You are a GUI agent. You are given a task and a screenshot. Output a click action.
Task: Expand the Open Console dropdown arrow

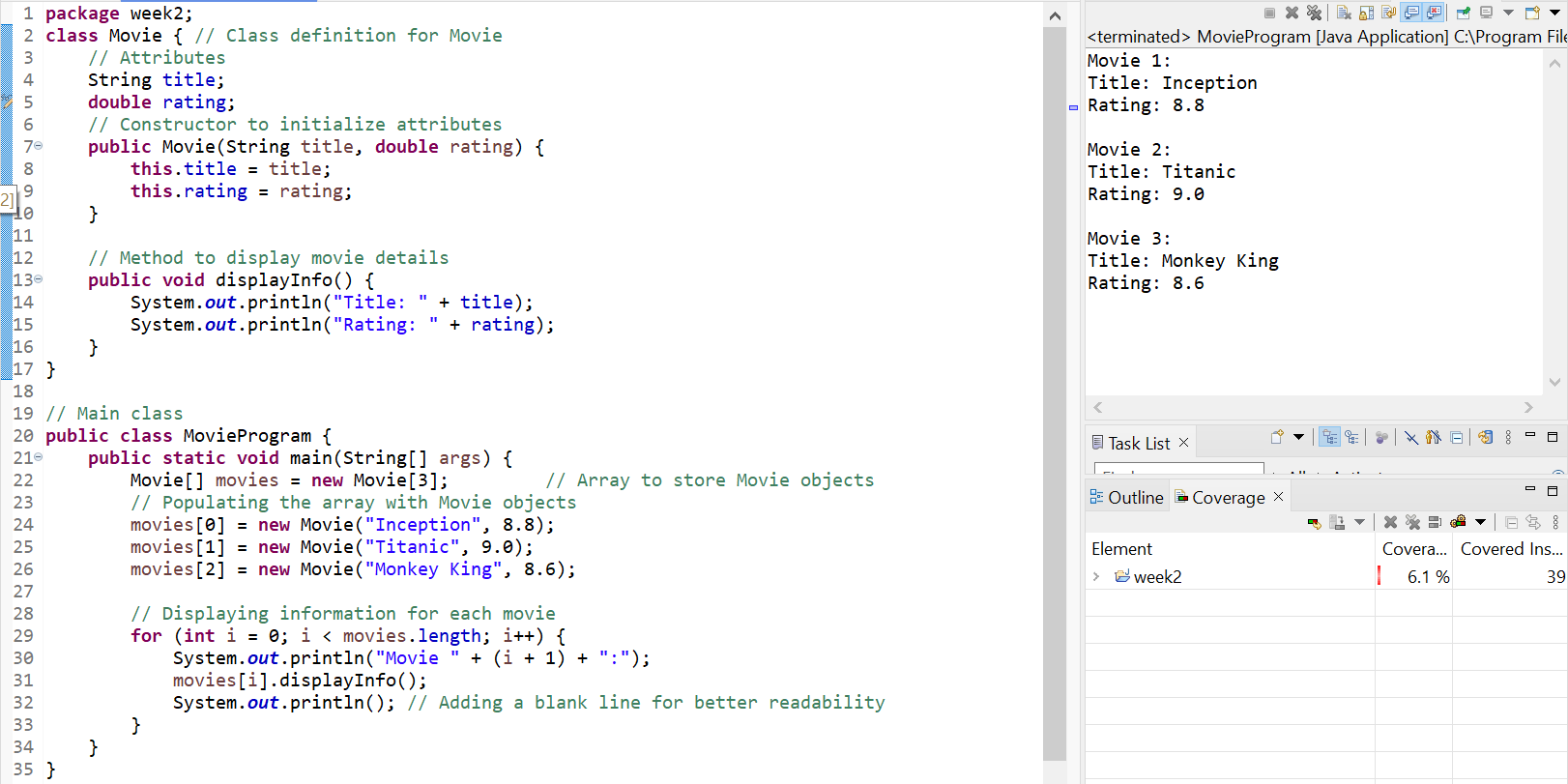pyautogui.click(x=1554, y=13)
